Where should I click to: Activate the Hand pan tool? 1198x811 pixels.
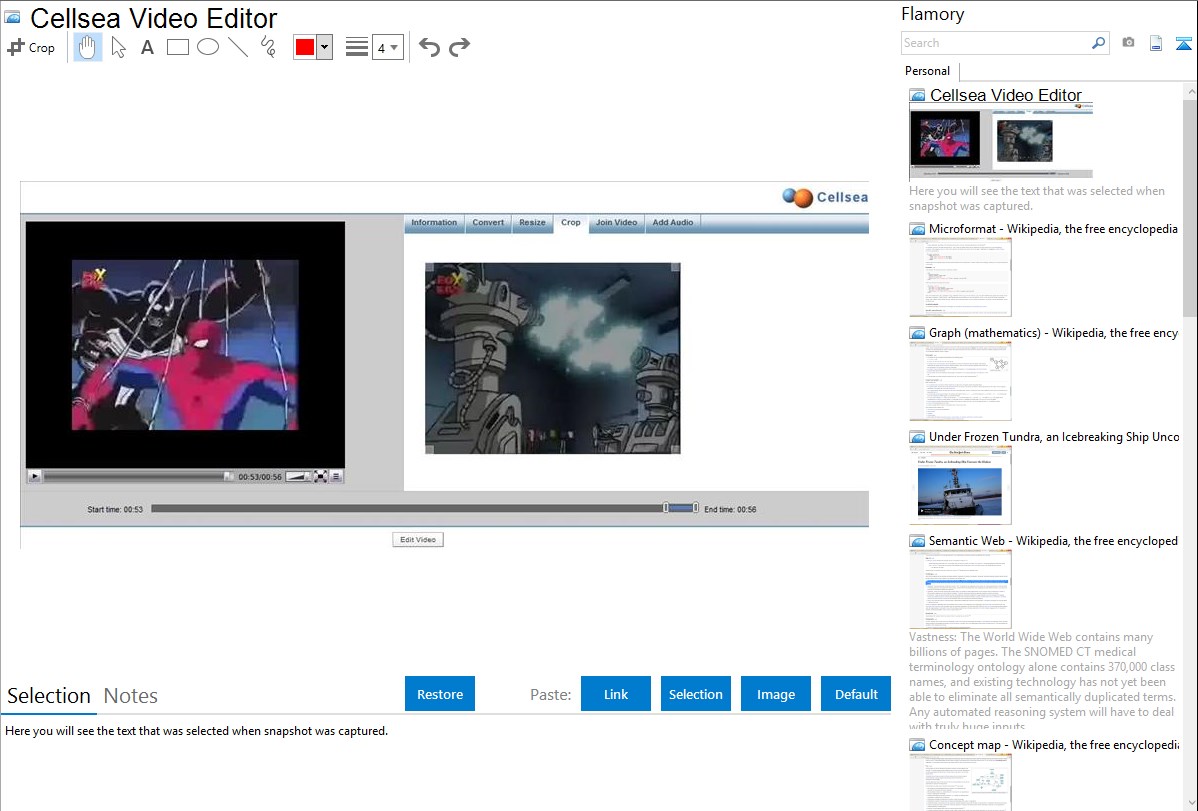pos(88,47)
